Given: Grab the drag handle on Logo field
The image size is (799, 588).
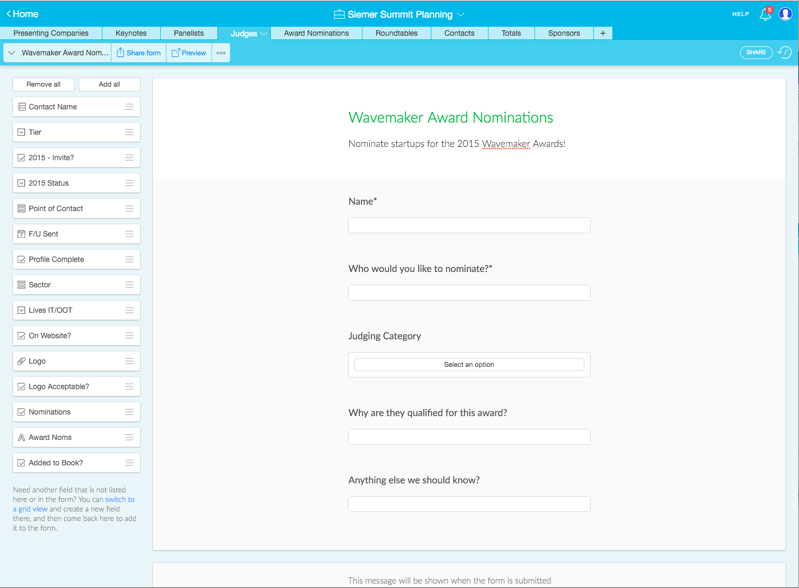Looking at the screenshot, I should click(129, 361).
